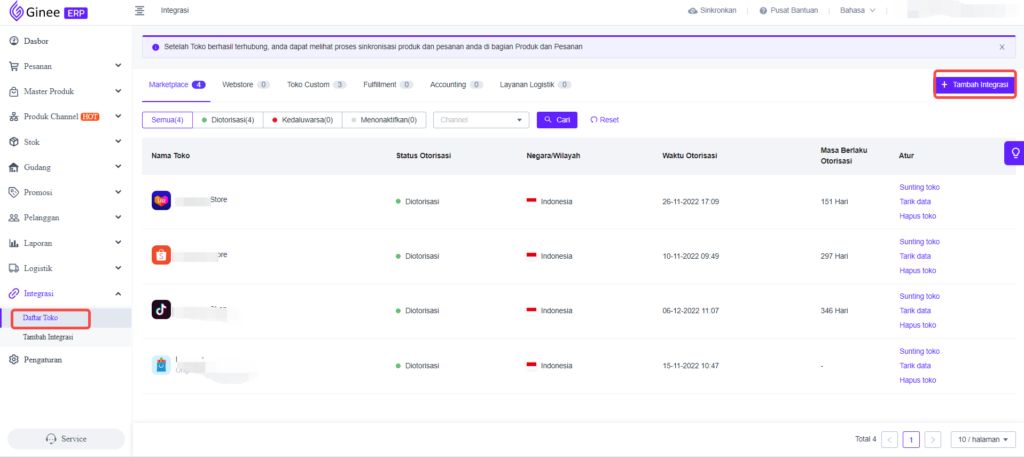1024x457 pixels.
Task: Open Pusat Bantuan help icon
Action: click(x=763, y=11)
